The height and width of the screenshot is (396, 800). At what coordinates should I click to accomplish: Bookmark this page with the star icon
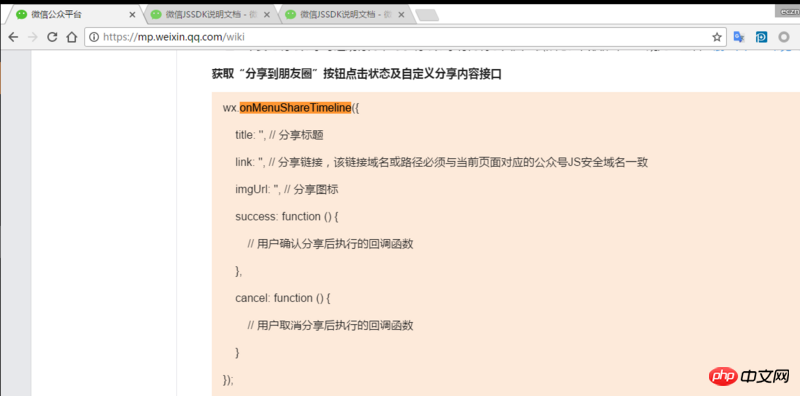pos(717,37)
